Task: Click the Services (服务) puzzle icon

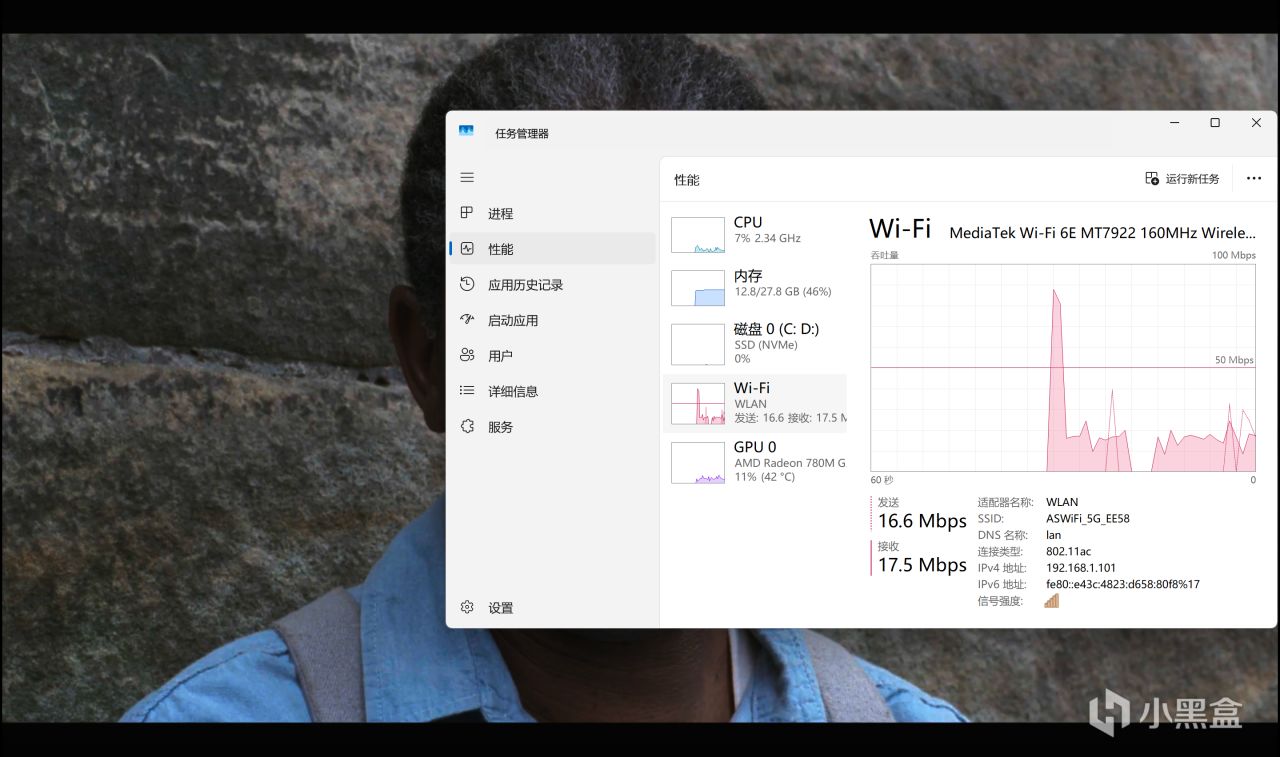Action: pyautogui.click(x=467, y=426)
